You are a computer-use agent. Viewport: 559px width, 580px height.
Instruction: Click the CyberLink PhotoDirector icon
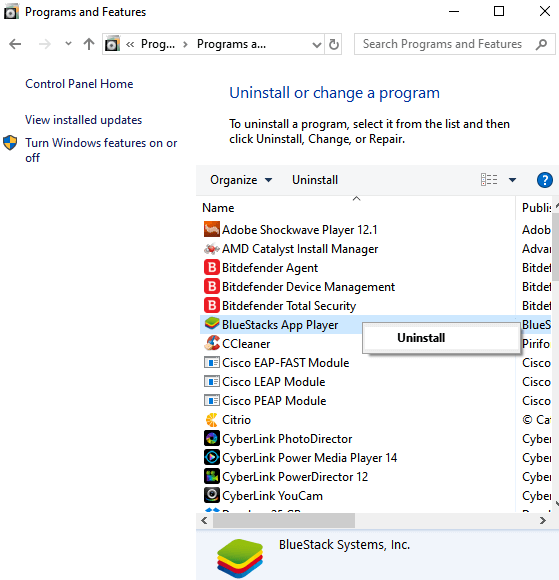pyautogui.click(x=212, y=439)
